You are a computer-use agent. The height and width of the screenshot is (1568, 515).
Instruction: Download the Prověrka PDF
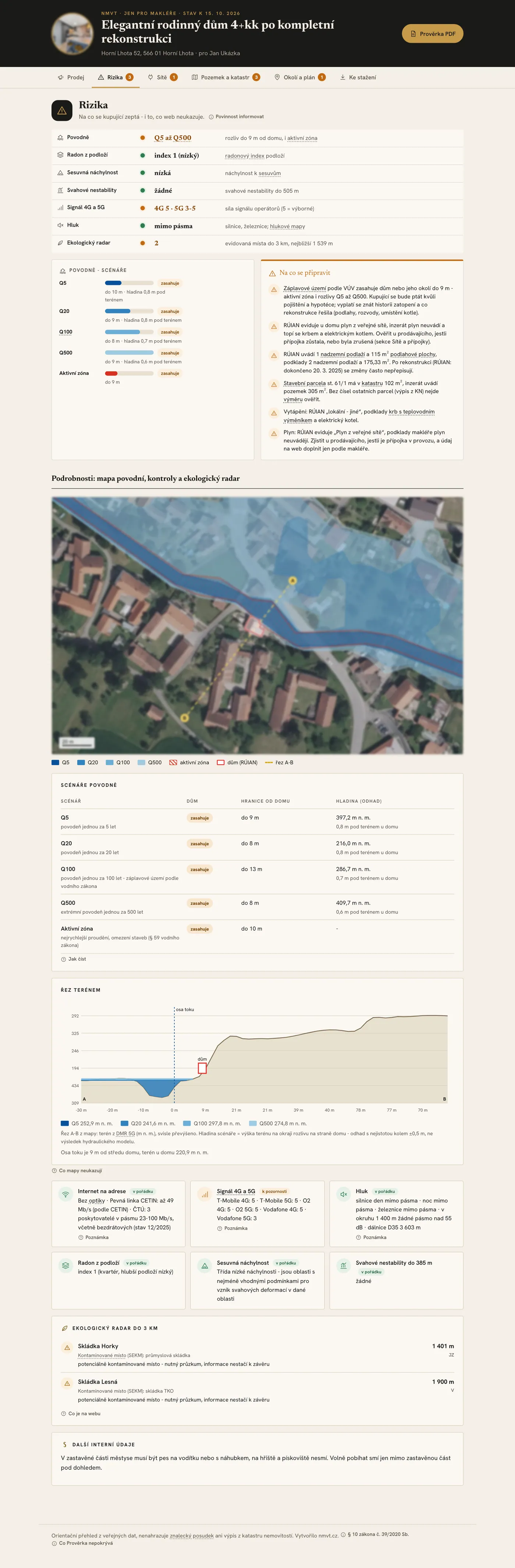pyautogui.click(x=432, y=34)
